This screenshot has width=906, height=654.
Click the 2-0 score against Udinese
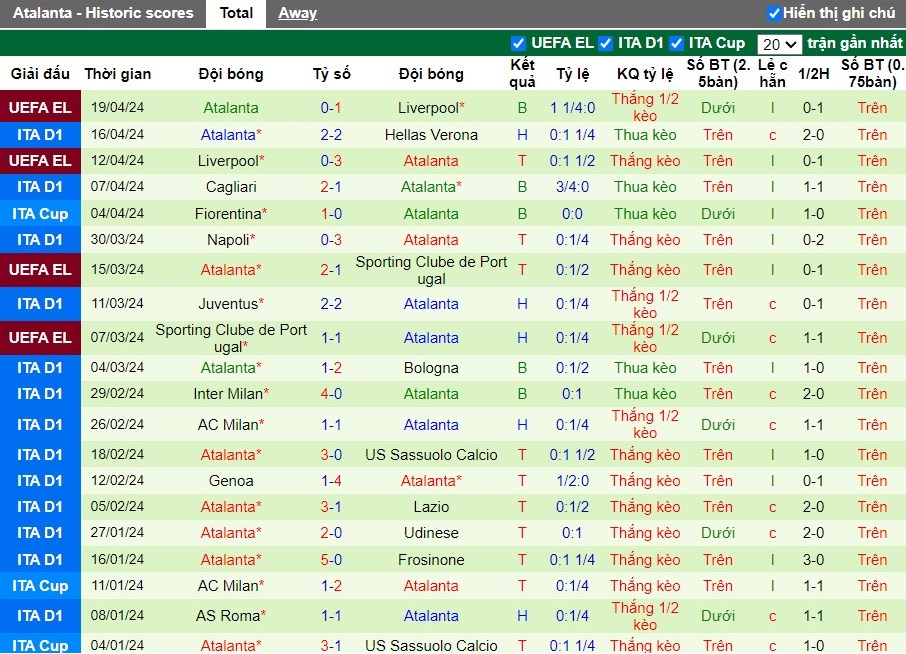pyautogui.click(x=331, y=533)
